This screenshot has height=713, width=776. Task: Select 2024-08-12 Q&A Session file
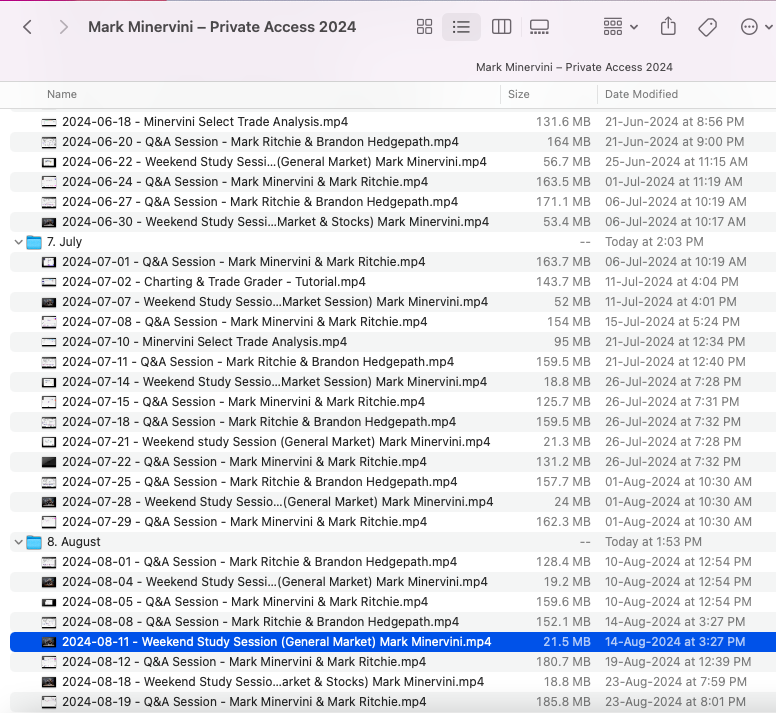click(x=244, y=662)
